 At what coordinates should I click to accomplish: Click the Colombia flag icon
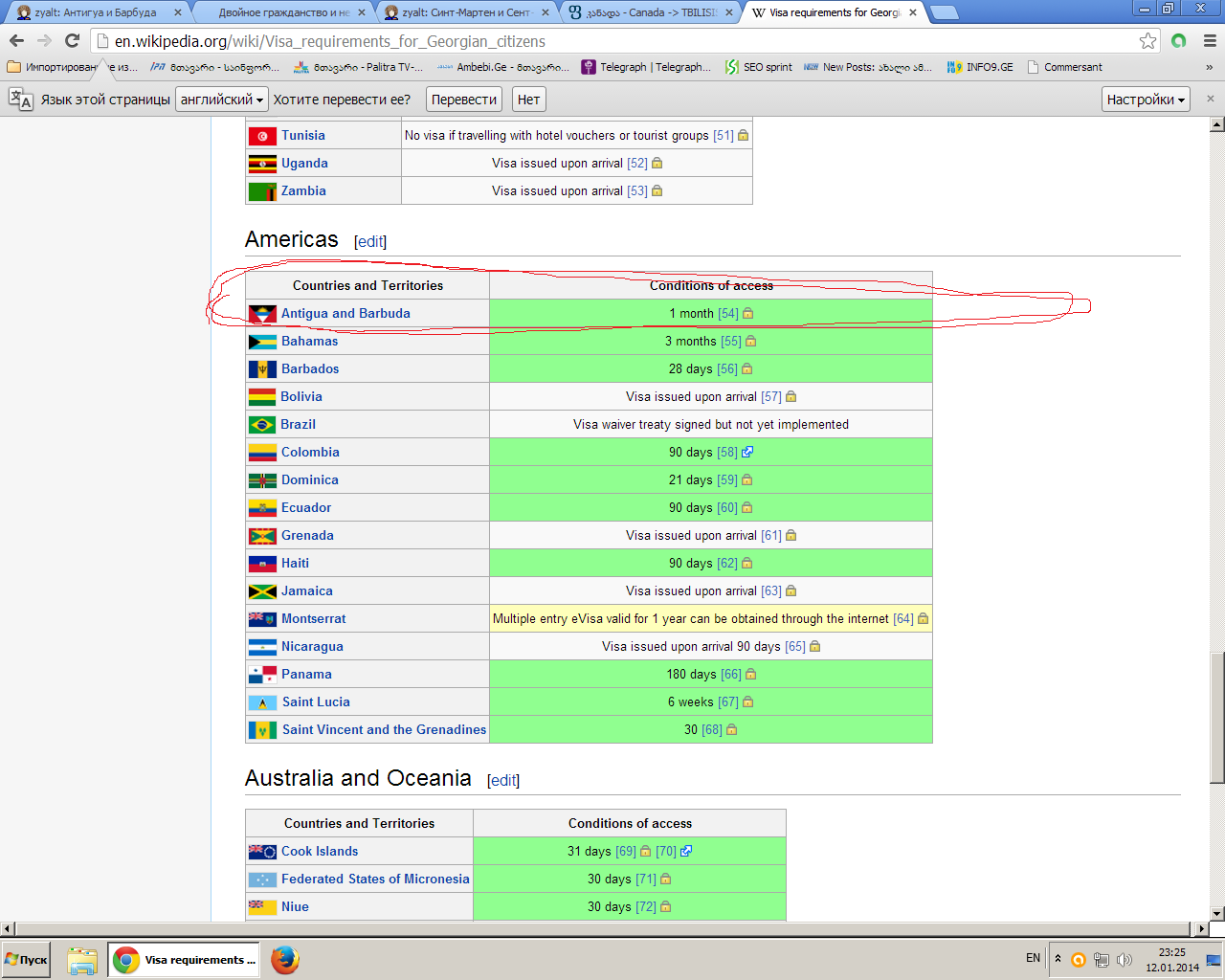[262, 453]
